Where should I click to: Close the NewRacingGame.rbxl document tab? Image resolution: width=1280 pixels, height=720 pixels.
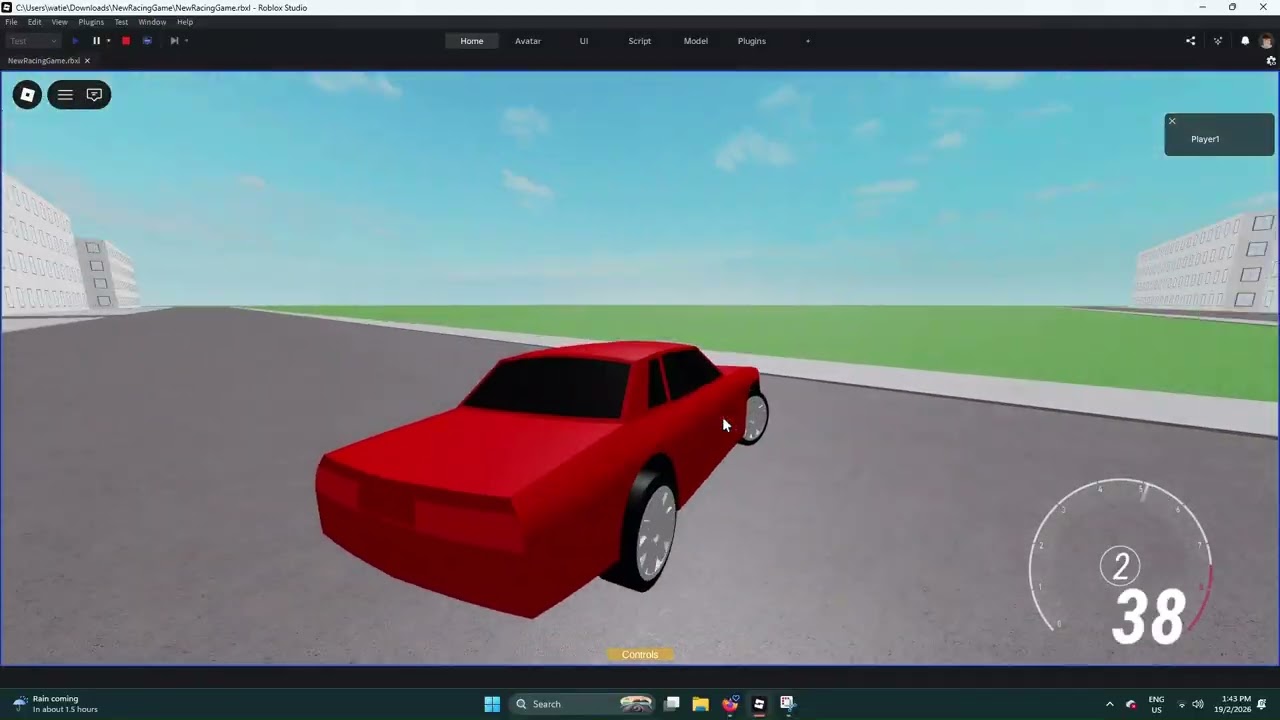(87, 61)
